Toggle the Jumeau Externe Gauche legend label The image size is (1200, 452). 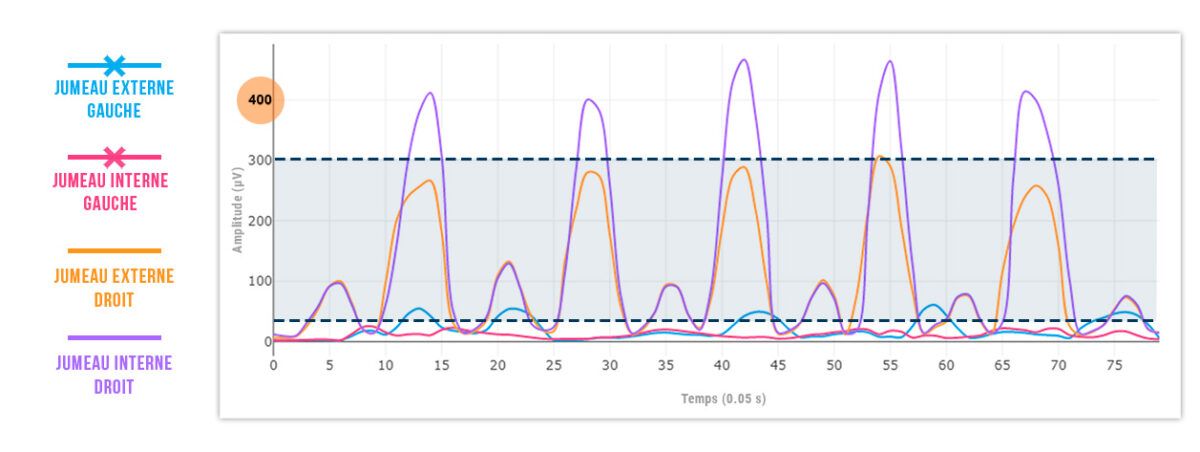tap(114, 99)
